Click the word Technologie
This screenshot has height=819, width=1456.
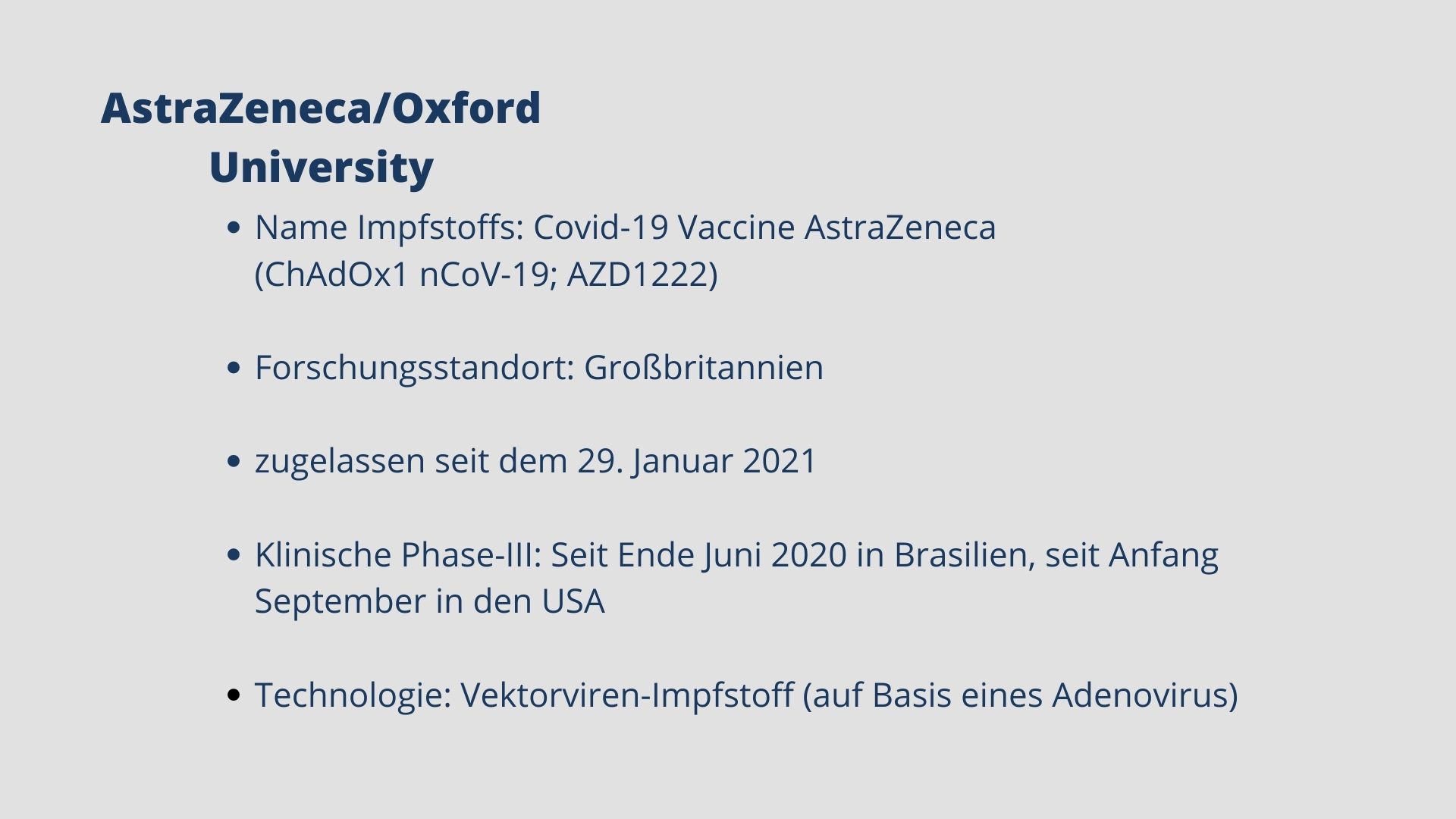coord(352,695)
